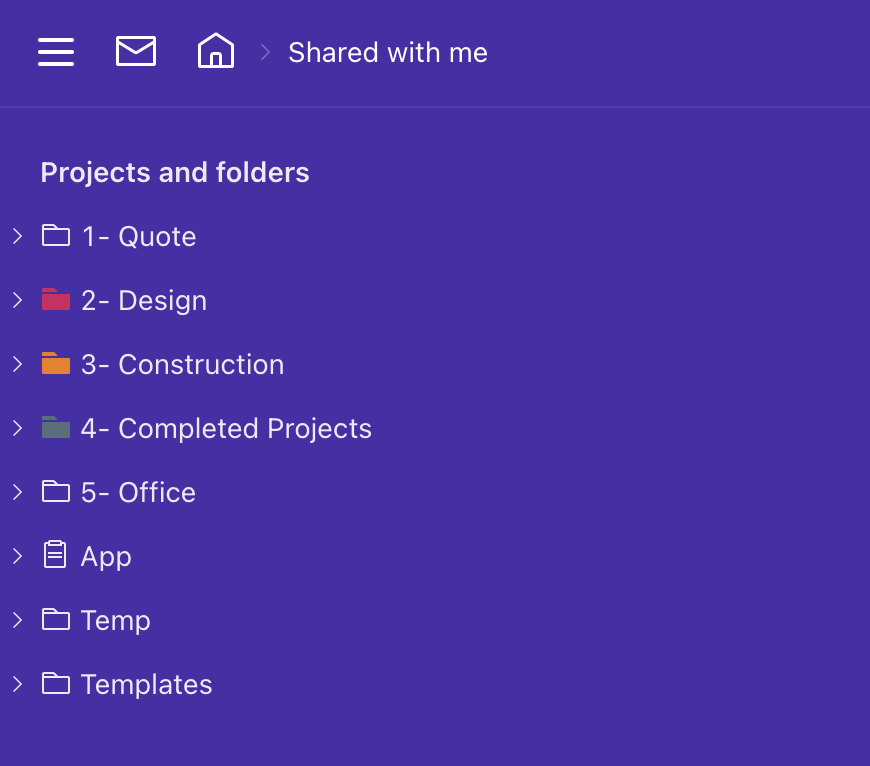
Task: Expand the 4- Completed Projects chevron
Action: [x=17, y=428]
